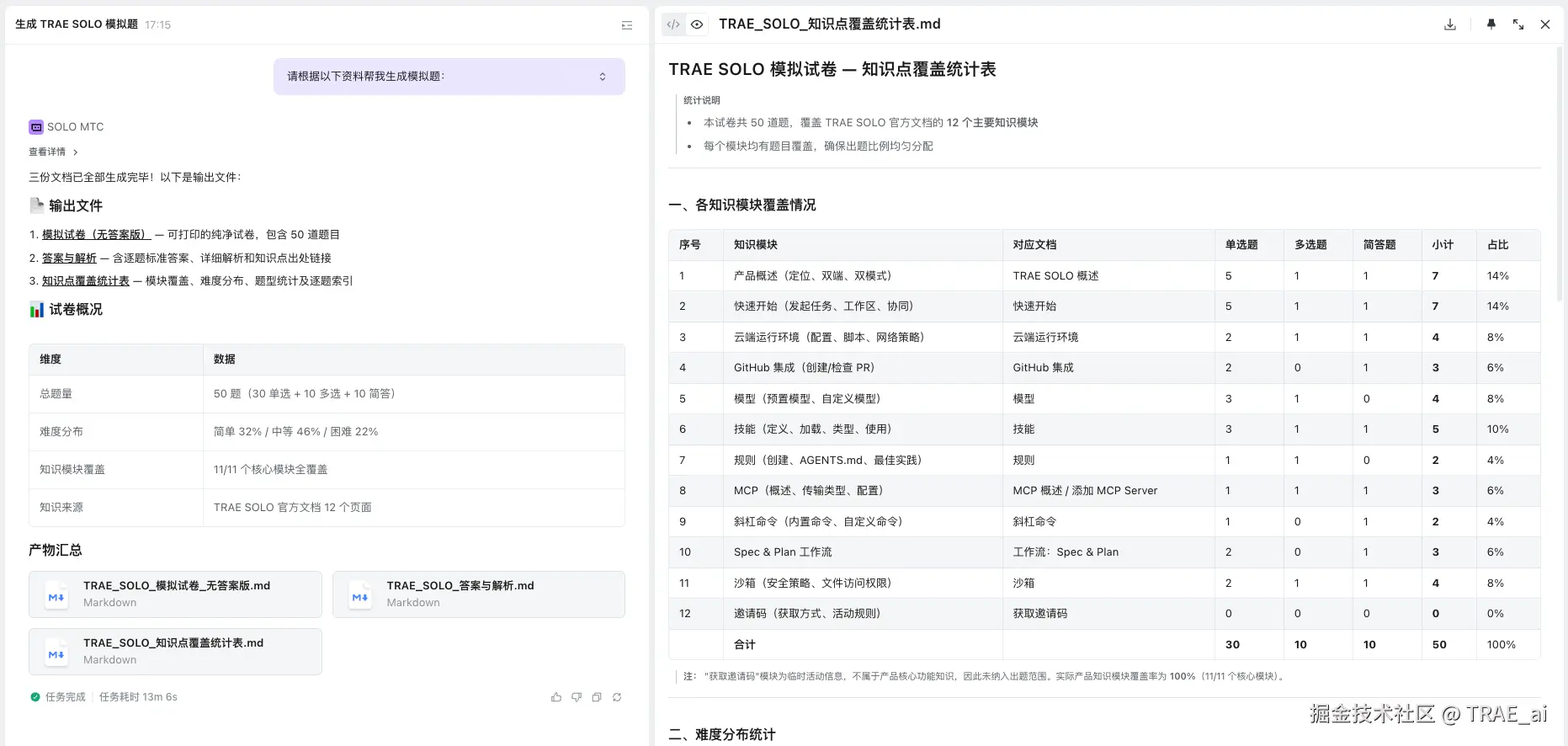Image resolution: width=1568 pixels, height=746 pixels.
Task: Dislike the response with thumbs down
Action: (577, 697)
